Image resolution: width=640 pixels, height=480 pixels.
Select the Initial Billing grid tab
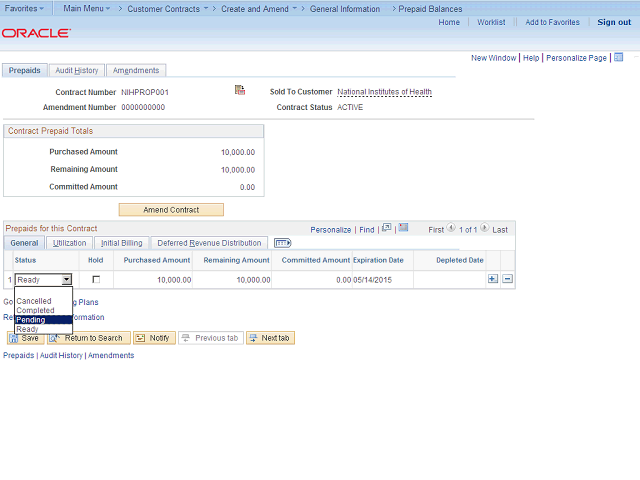point(122,243)
